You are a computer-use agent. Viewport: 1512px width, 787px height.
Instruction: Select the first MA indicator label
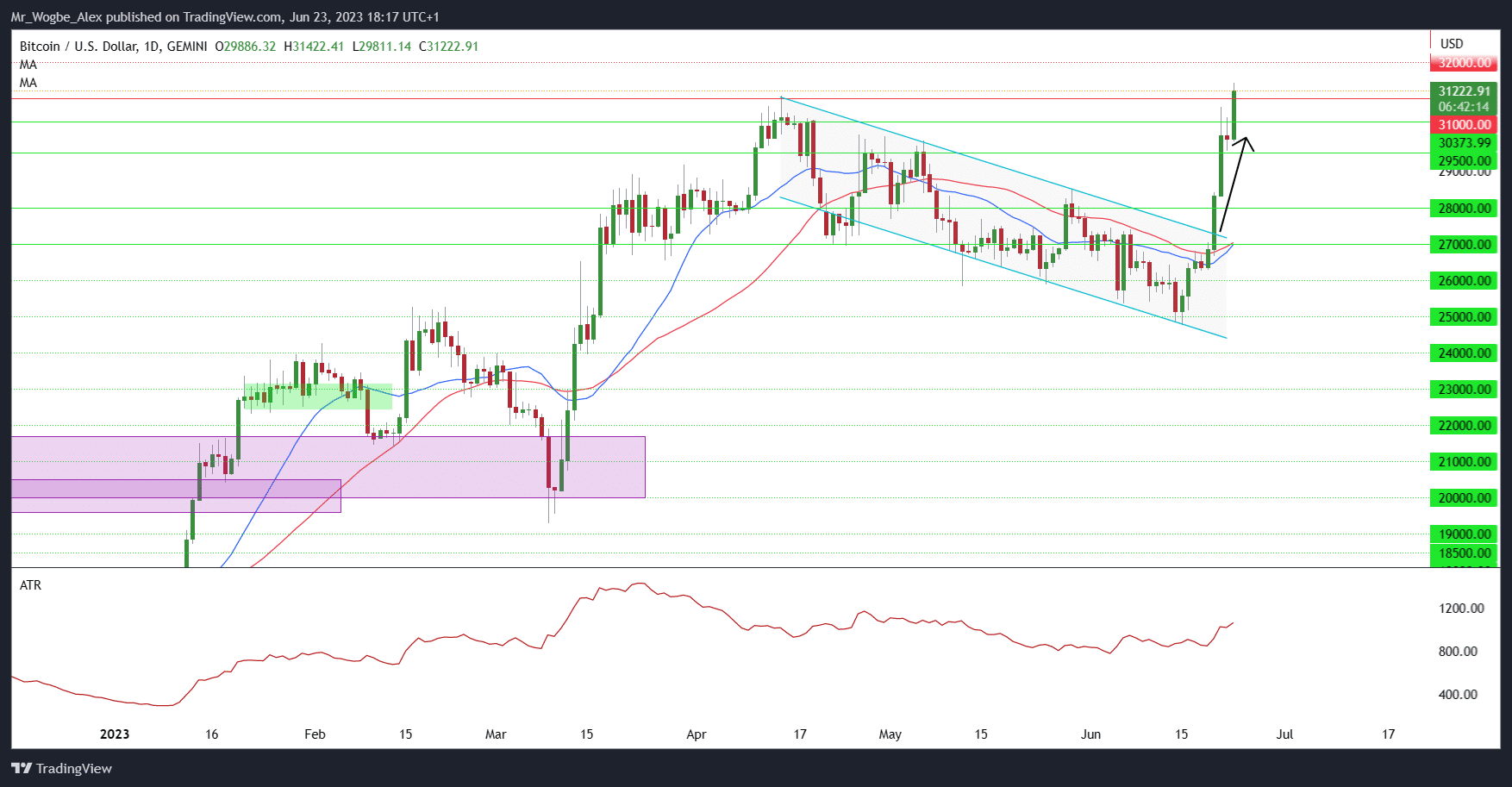click(x=28, y=65)
